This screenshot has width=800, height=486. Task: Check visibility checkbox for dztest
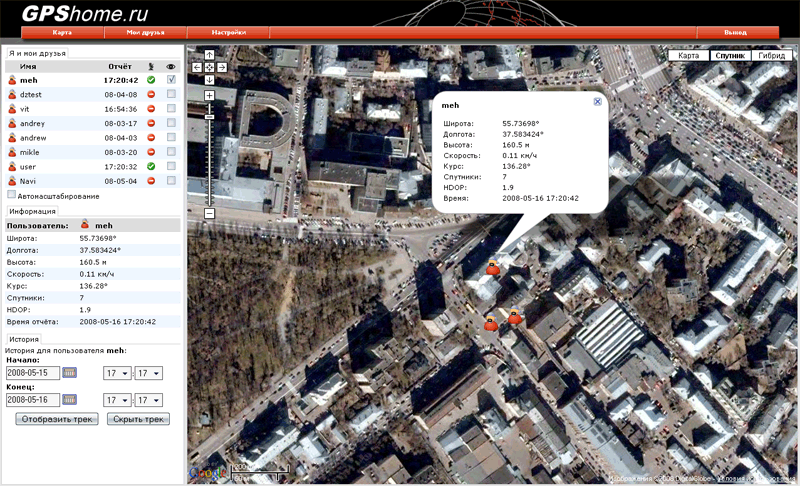171,94
